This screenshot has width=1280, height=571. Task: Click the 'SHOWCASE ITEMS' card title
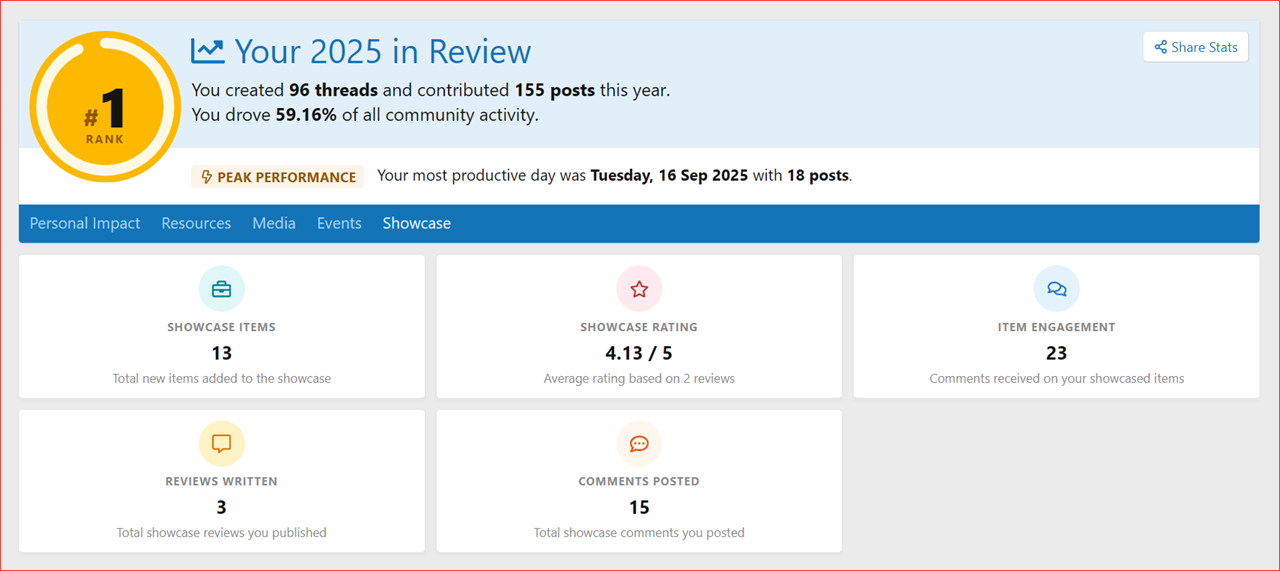click(222, 327)
